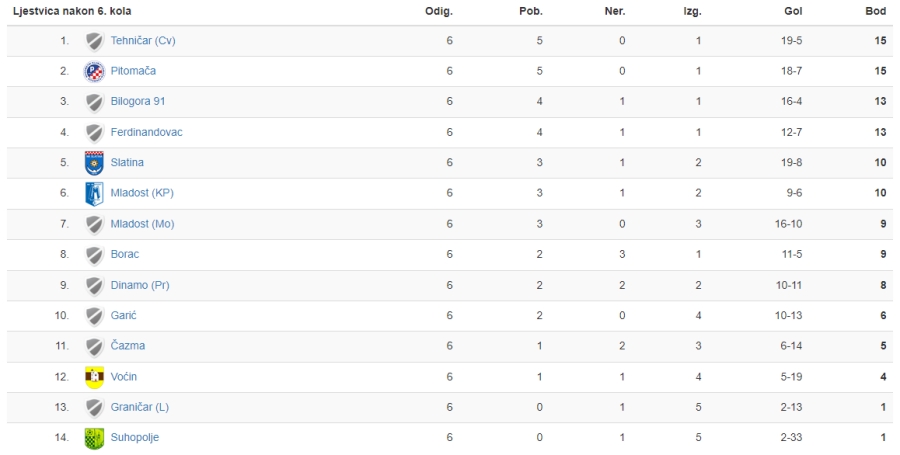
Task: Click the Slatina club crest icon
Action: 94,163
